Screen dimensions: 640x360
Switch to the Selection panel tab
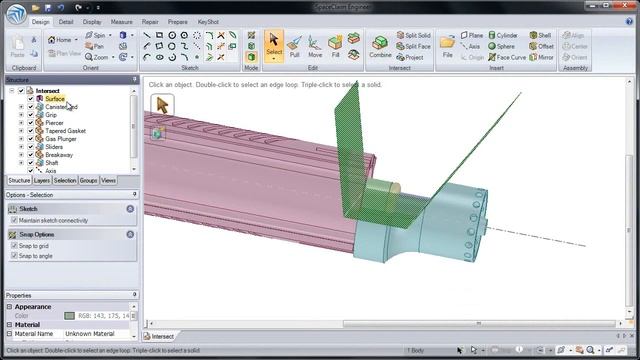[x=65, y=180]
